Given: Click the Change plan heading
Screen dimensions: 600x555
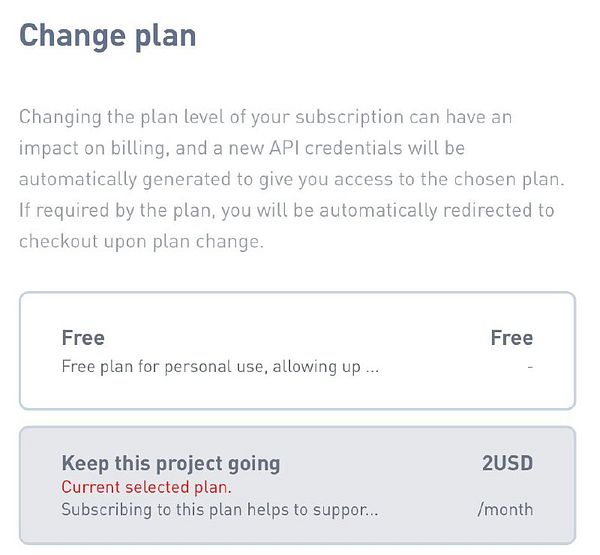Looking at the screenshot, I should tap(108, 36).
